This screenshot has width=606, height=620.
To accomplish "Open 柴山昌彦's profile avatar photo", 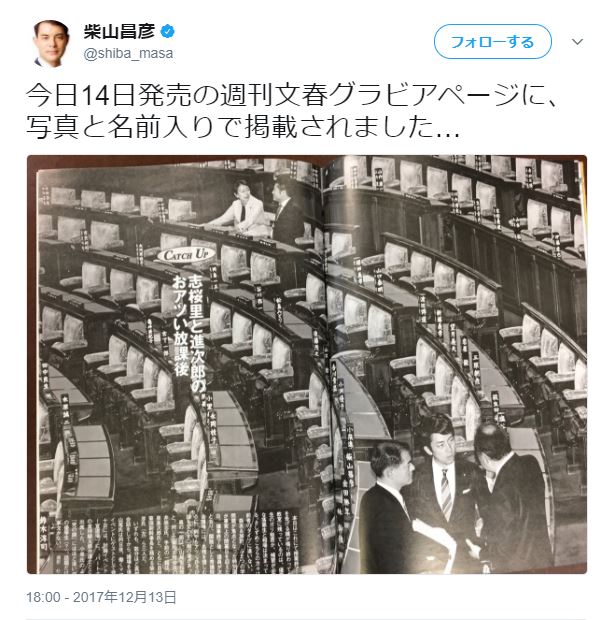I will [52, 43].
